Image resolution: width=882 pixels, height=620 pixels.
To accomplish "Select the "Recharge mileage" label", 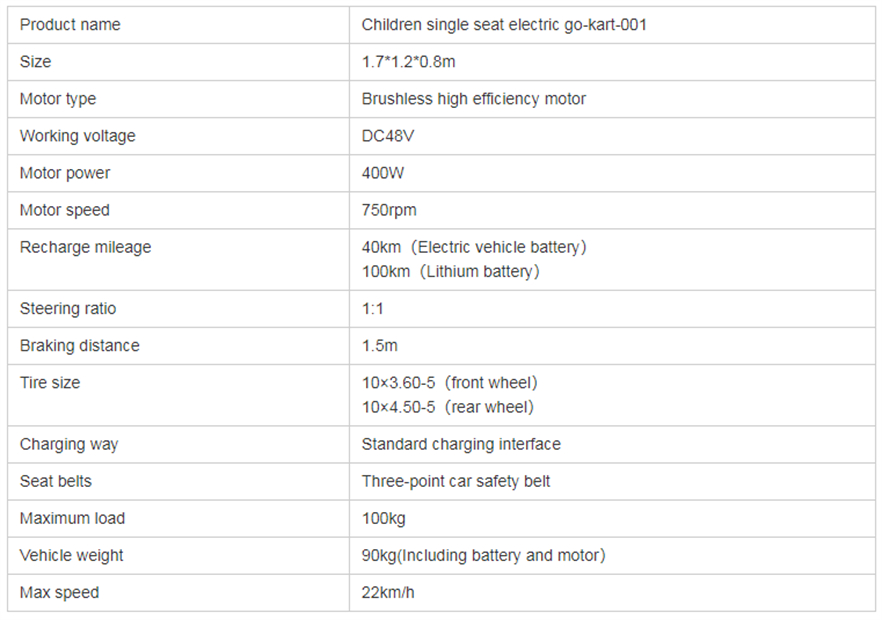I will coord(85,247).
